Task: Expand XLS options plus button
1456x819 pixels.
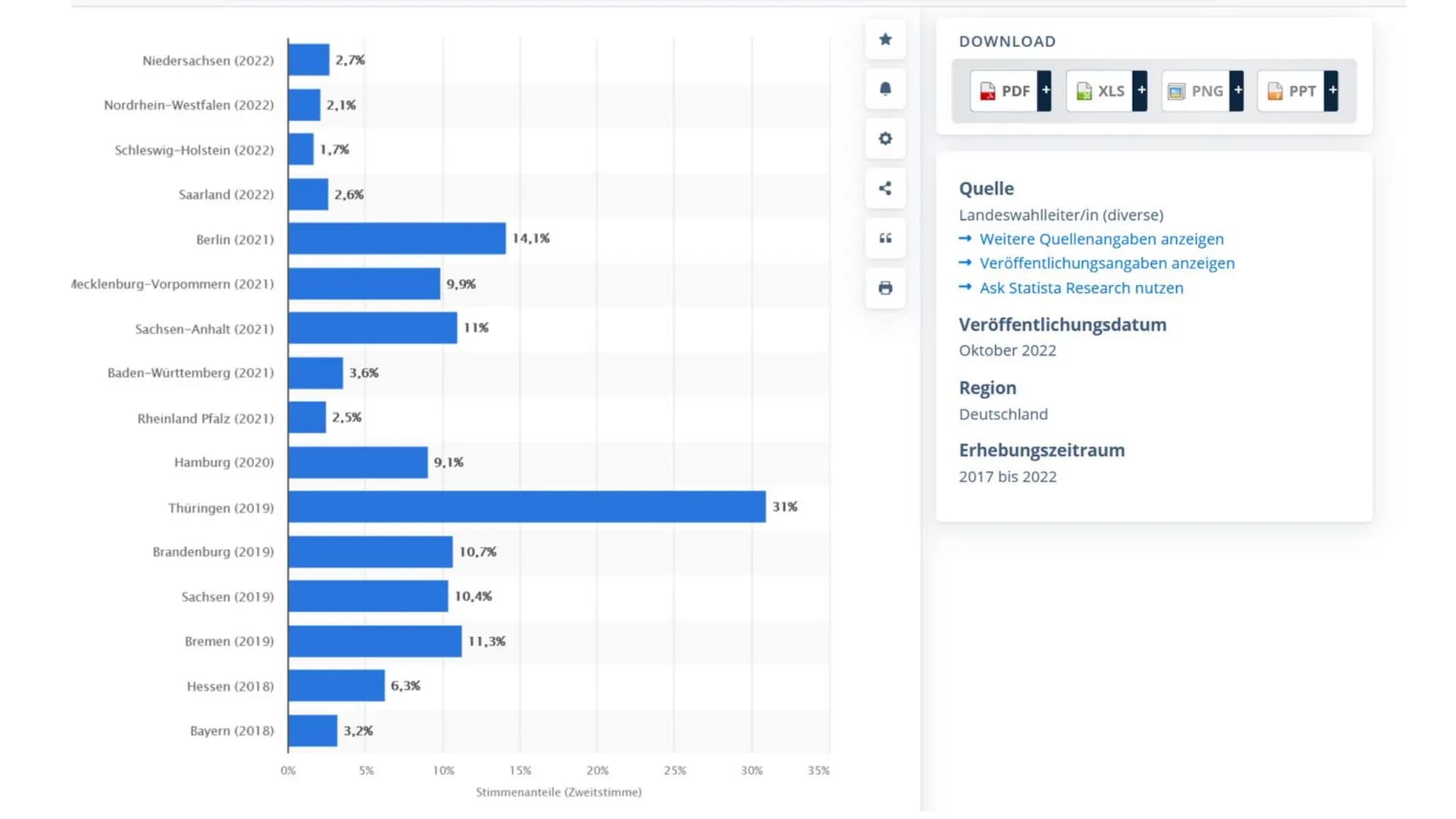Action: 1141,91
